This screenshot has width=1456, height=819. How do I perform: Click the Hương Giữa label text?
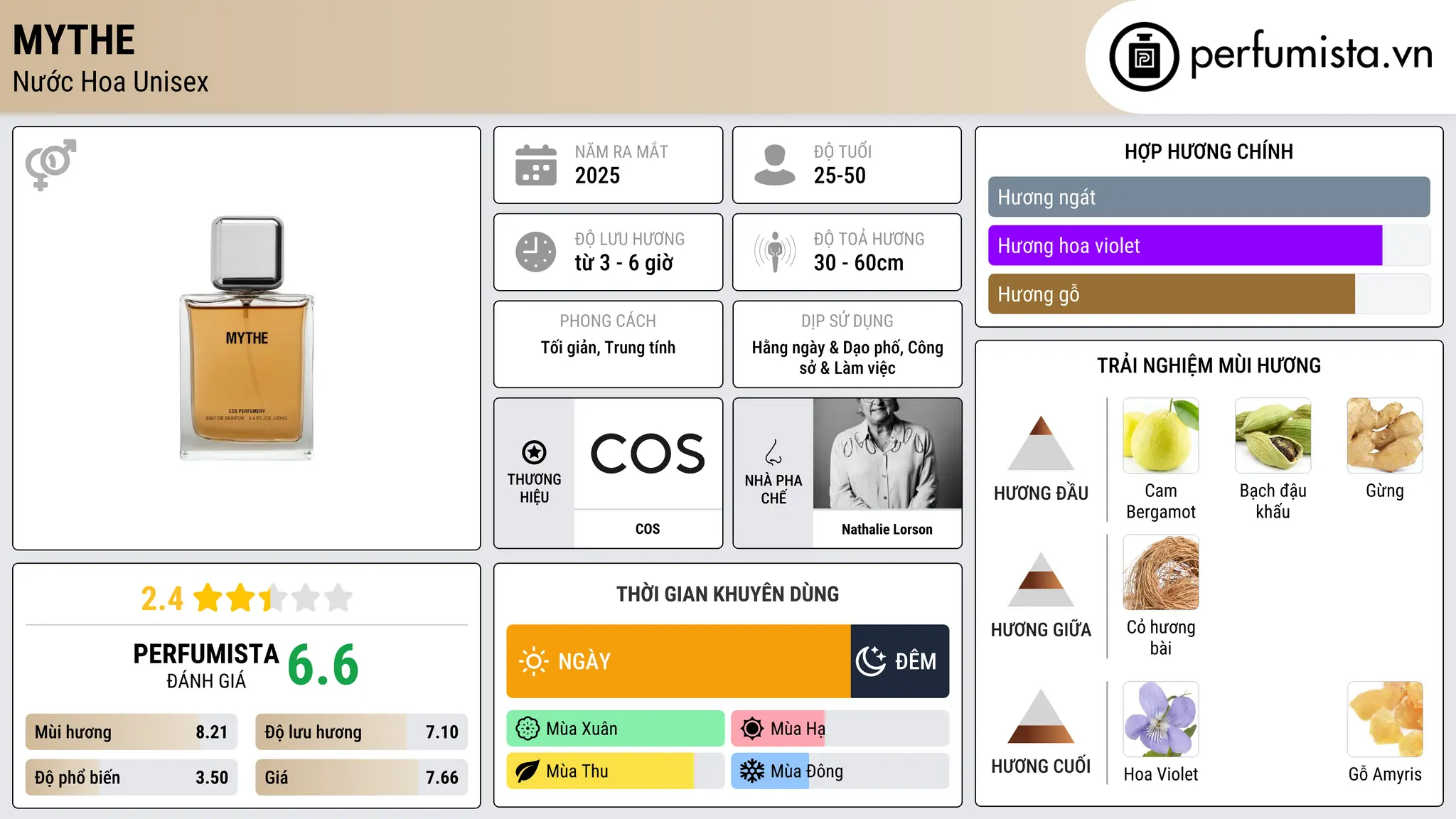click(x=1041, y=630)
